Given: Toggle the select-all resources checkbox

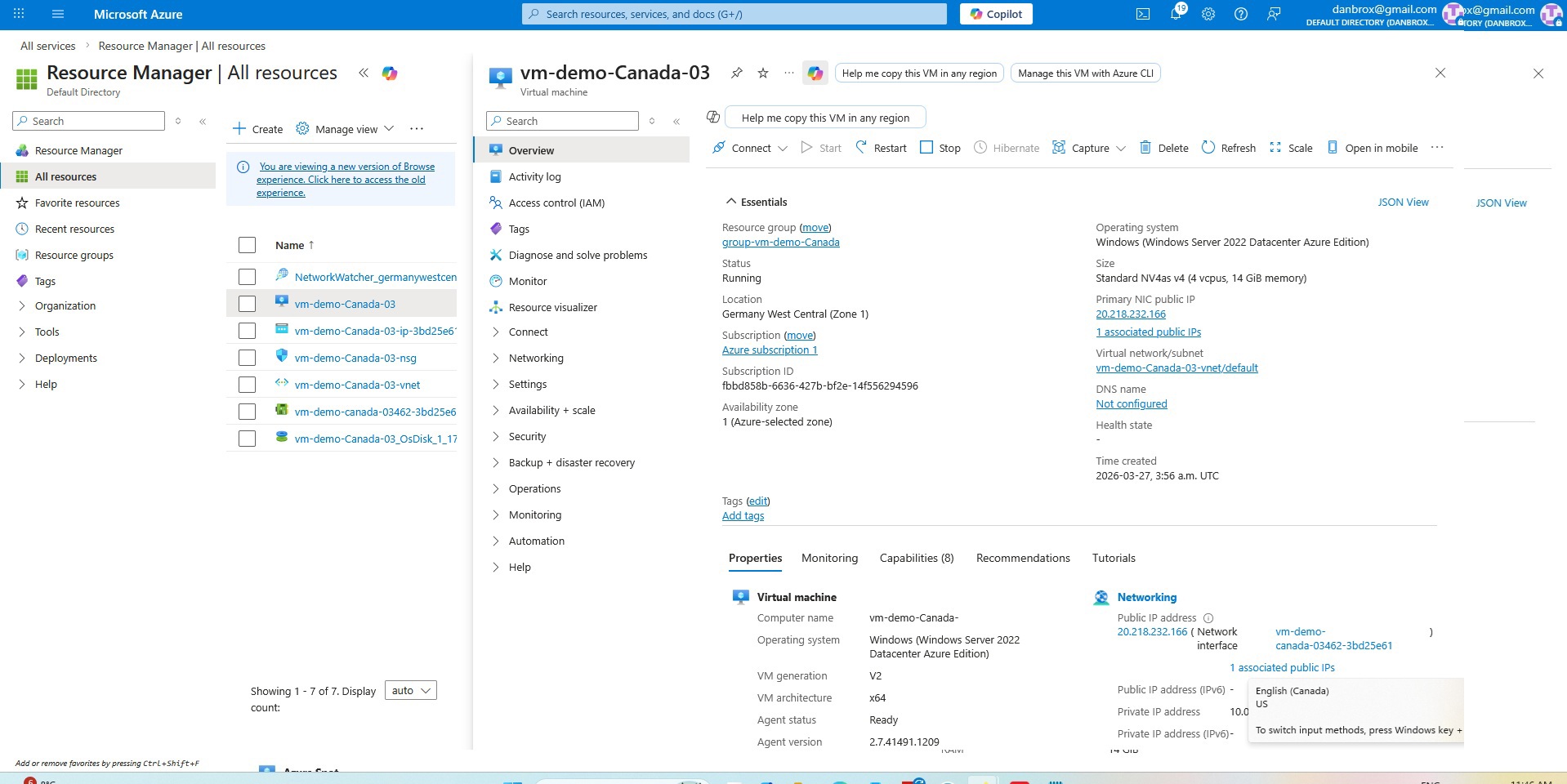Looking at the screenshot, I should coord(247,245).
